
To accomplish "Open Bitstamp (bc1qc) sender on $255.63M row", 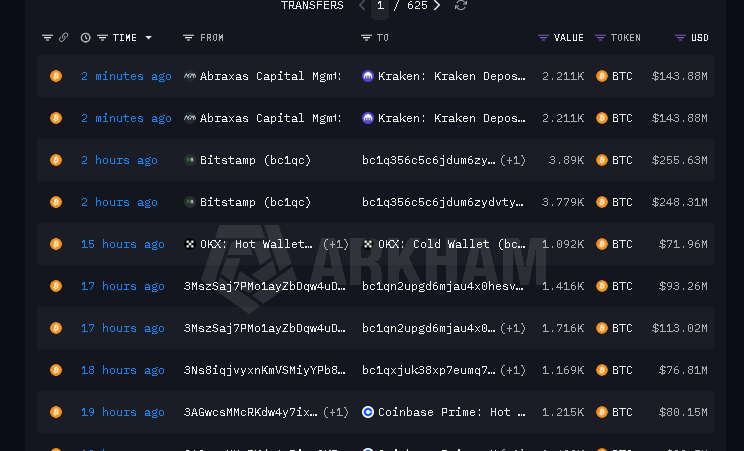I will click(x=255, y=160).
